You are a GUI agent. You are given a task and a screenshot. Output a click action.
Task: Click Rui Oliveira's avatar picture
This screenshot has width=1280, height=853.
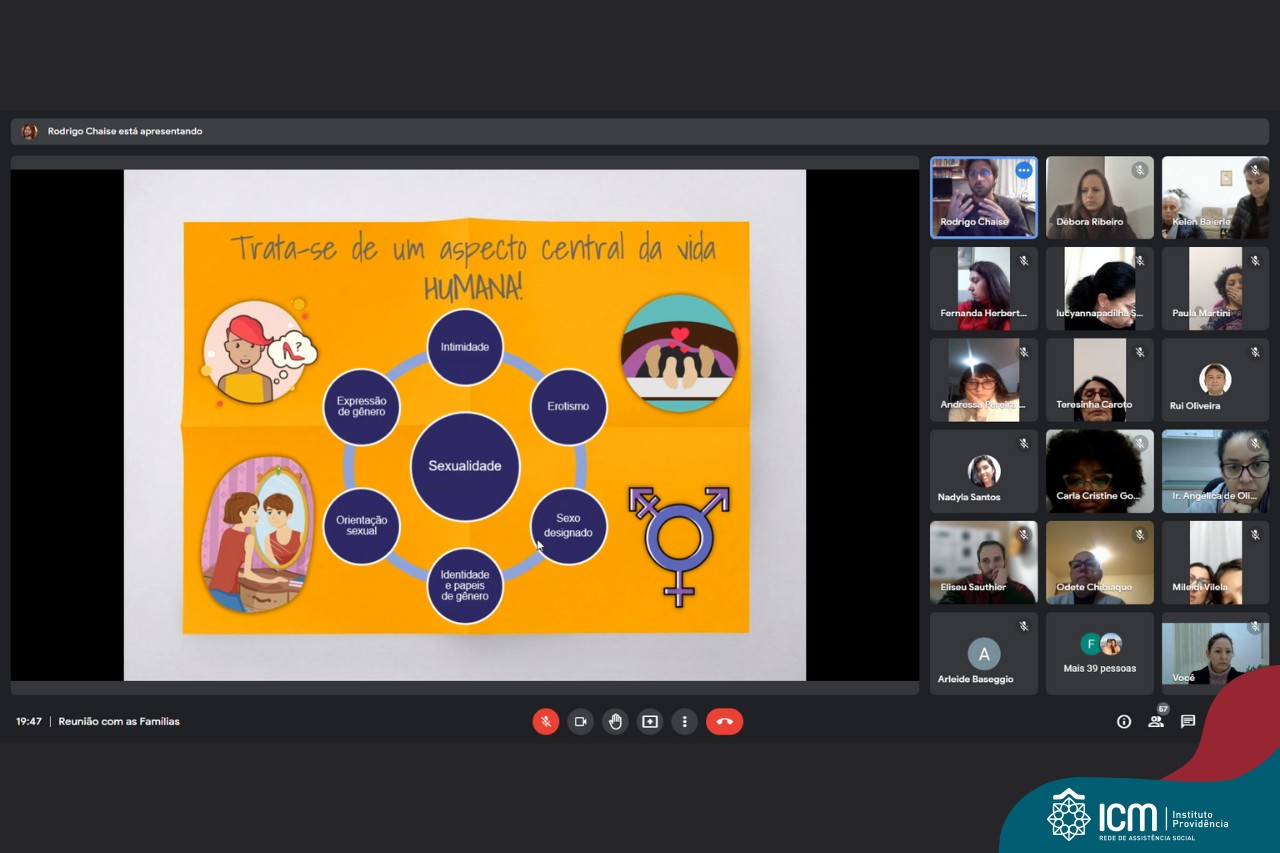[1215, 379]
